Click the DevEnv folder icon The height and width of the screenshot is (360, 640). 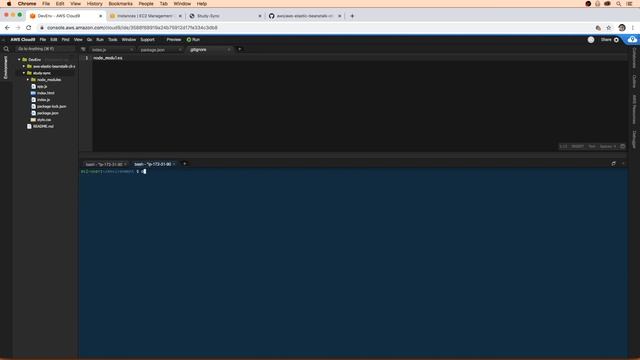point(24,60)
